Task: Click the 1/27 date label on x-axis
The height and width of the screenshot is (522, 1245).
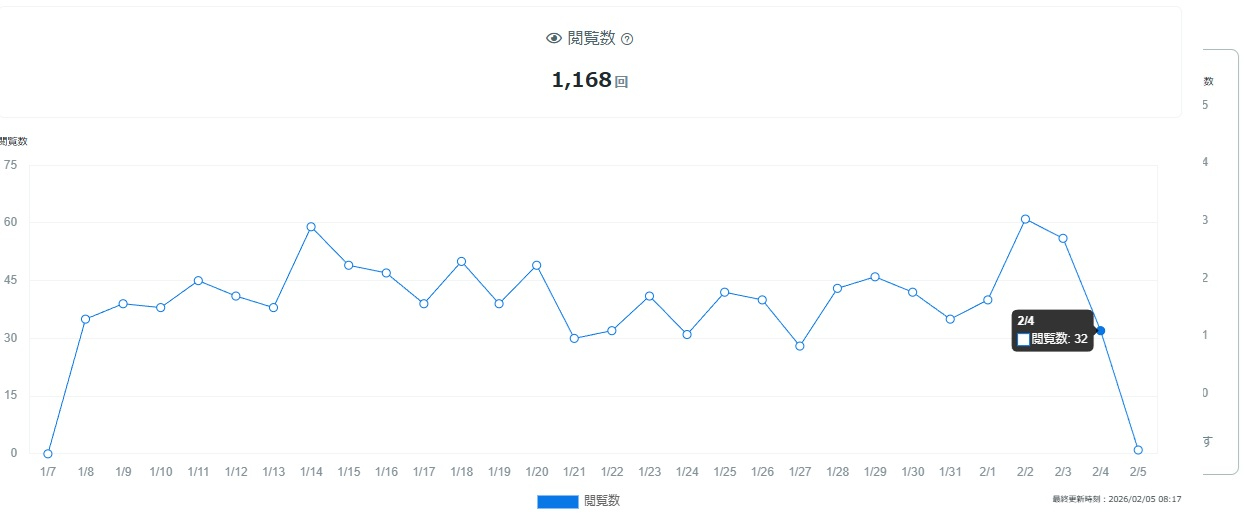Action: tap(800, 472)
